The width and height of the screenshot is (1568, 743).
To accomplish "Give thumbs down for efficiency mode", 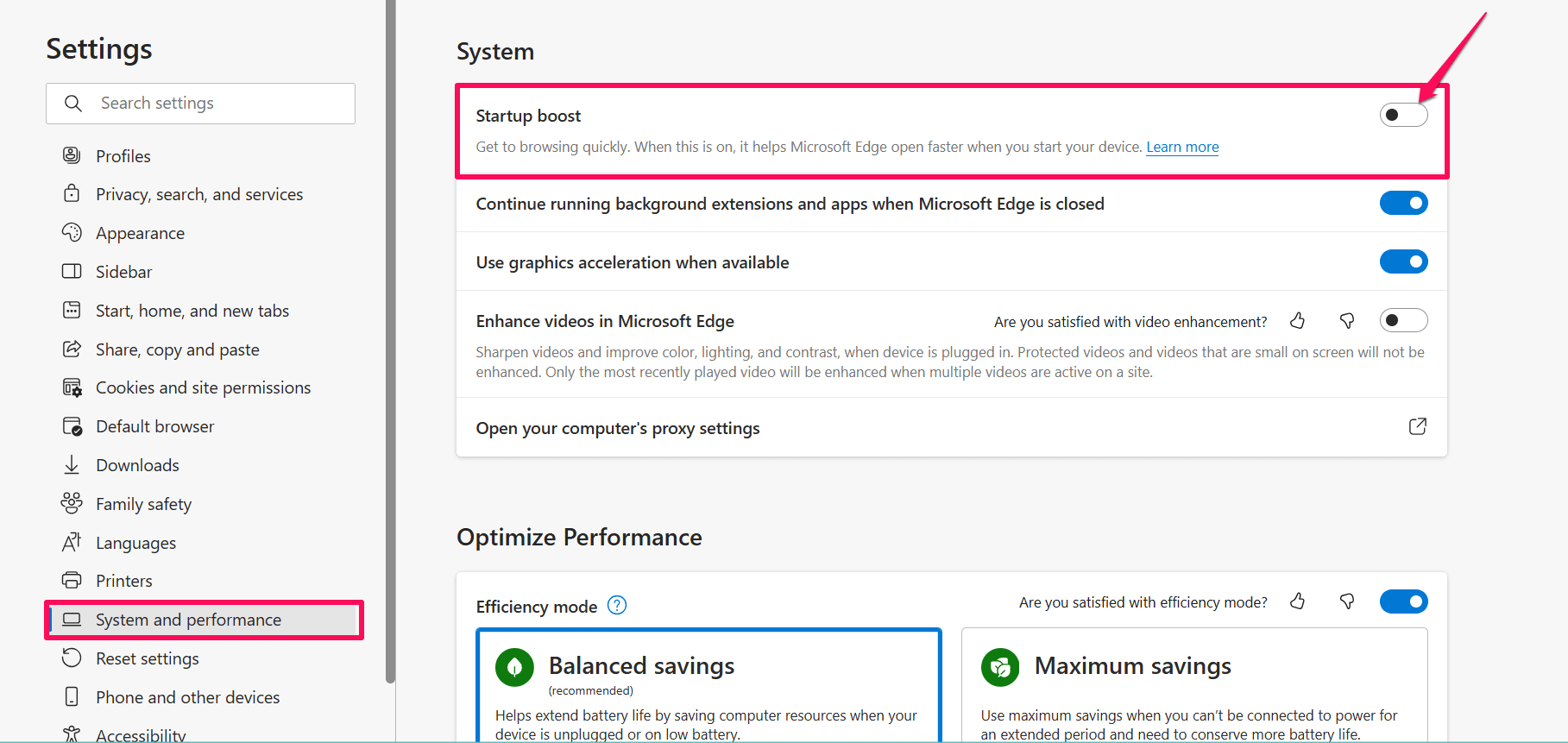I will point(1347,601).
